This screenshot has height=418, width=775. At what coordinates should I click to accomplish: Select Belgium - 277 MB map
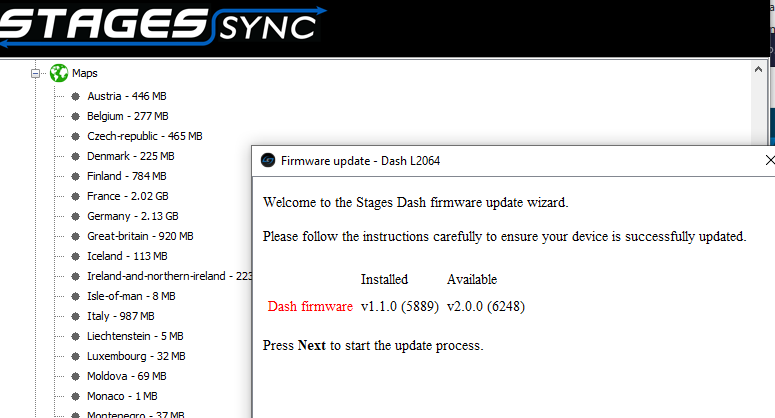click(x=127, y=116)
